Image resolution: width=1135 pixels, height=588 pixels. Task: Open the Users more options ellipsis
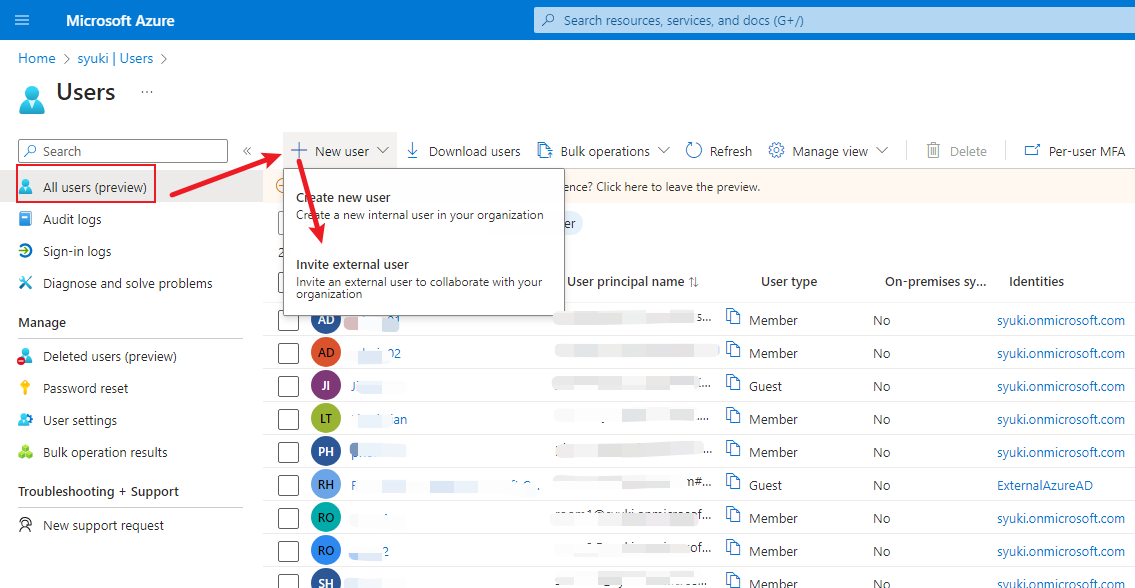click(x=147, y=93)
